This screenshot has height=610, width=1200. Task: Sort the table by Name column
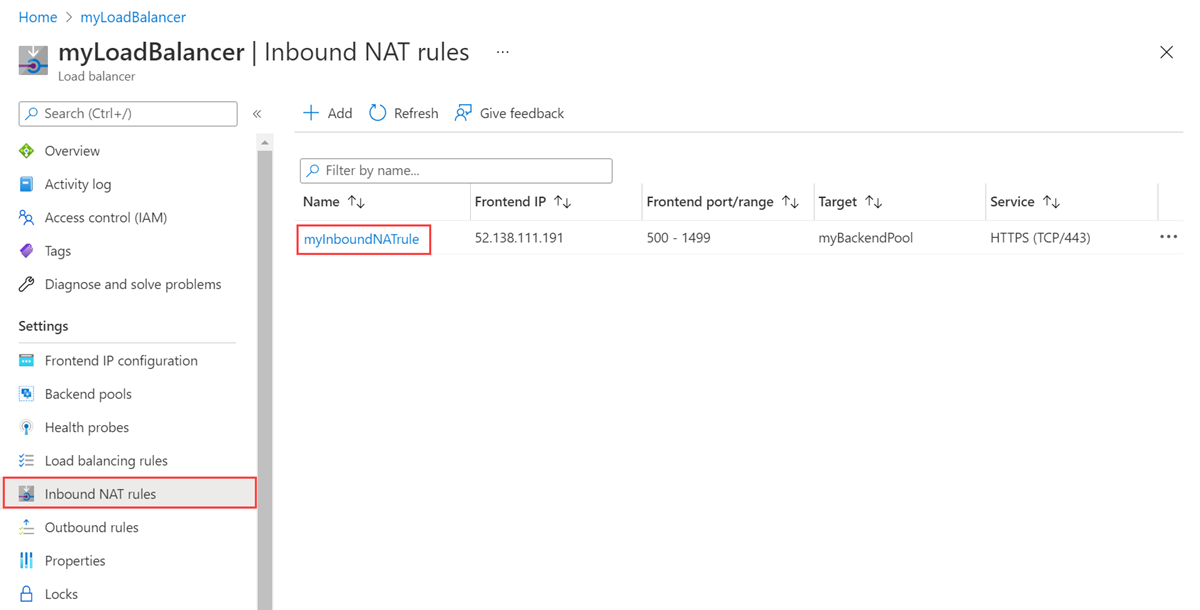[334, 202]
